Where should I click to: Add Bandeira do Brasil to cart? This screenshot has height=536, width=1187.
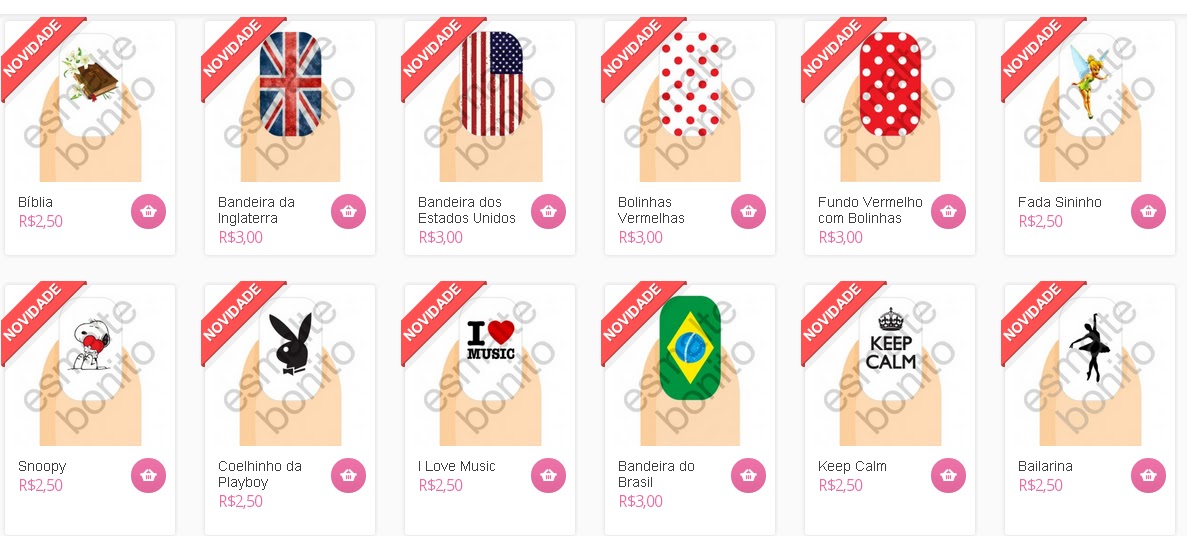click(748, 475)
